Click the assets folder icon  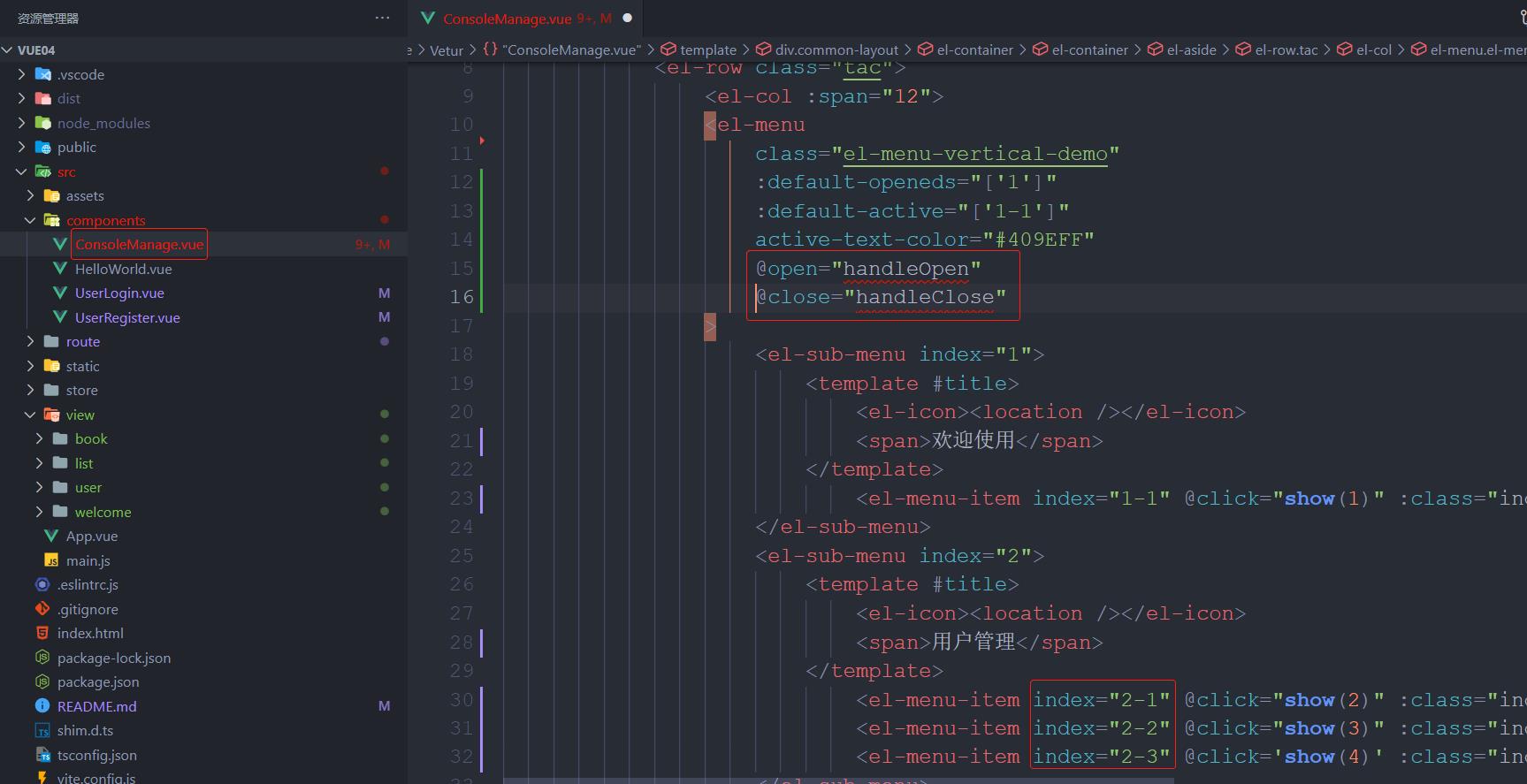tap(51, 195)
